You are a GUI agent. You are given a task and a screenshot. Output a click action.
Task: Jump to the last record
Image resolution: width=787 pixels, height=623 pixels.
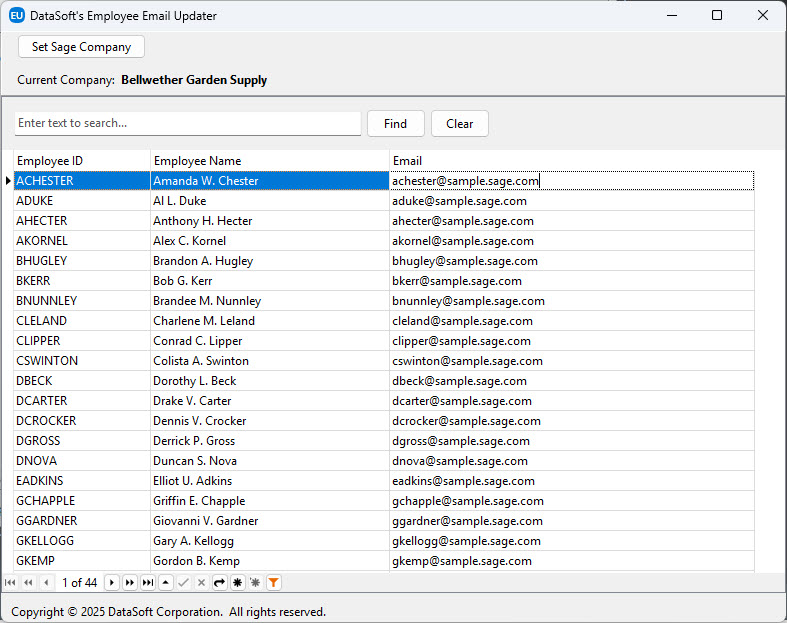coord(147,582)
